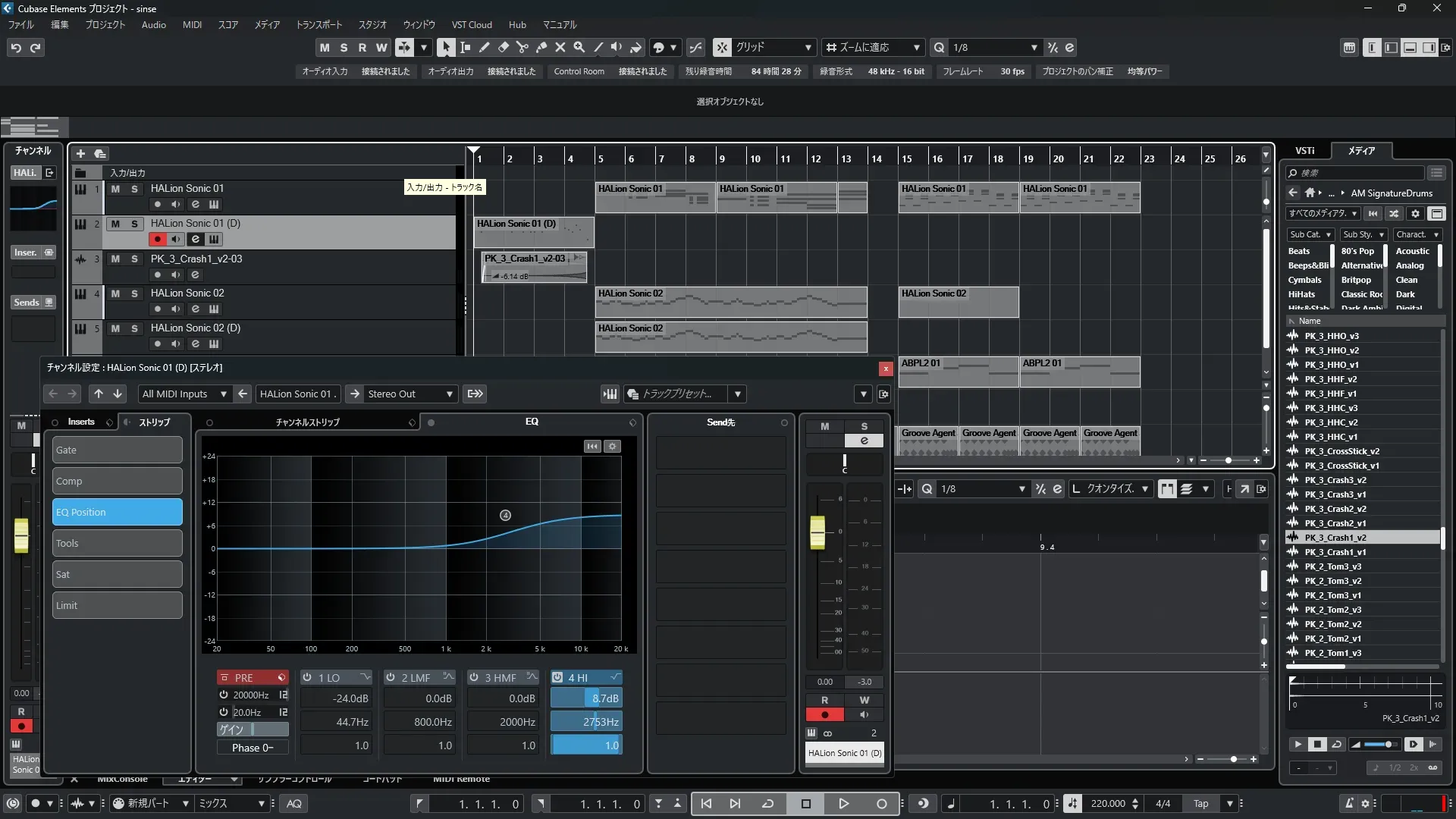Select the Erase tool
The width and height of the screenshot is (1456, 819).
coord(503,47)
